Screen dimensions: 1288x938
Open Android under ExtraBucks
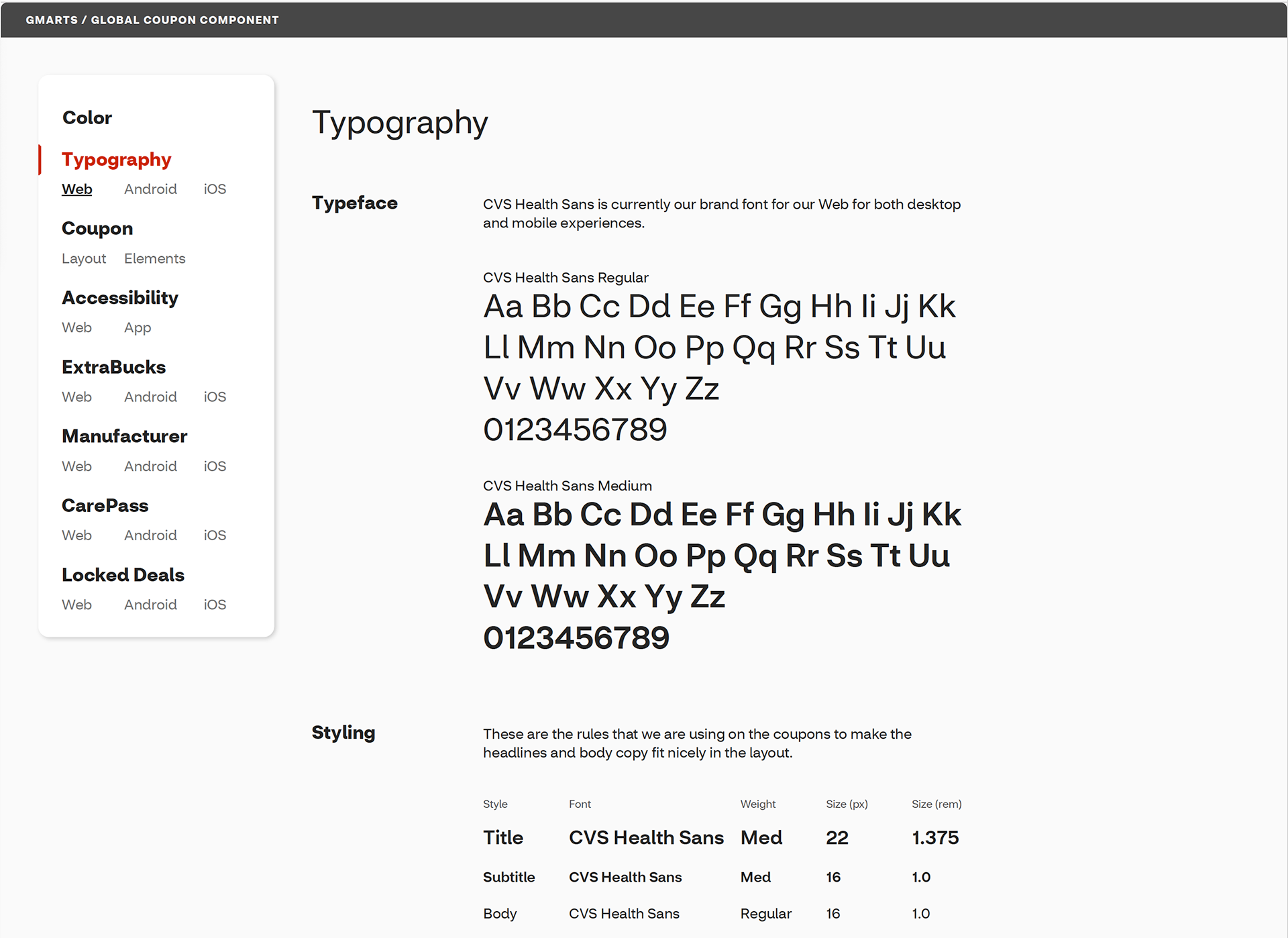[x=150, y=397]
